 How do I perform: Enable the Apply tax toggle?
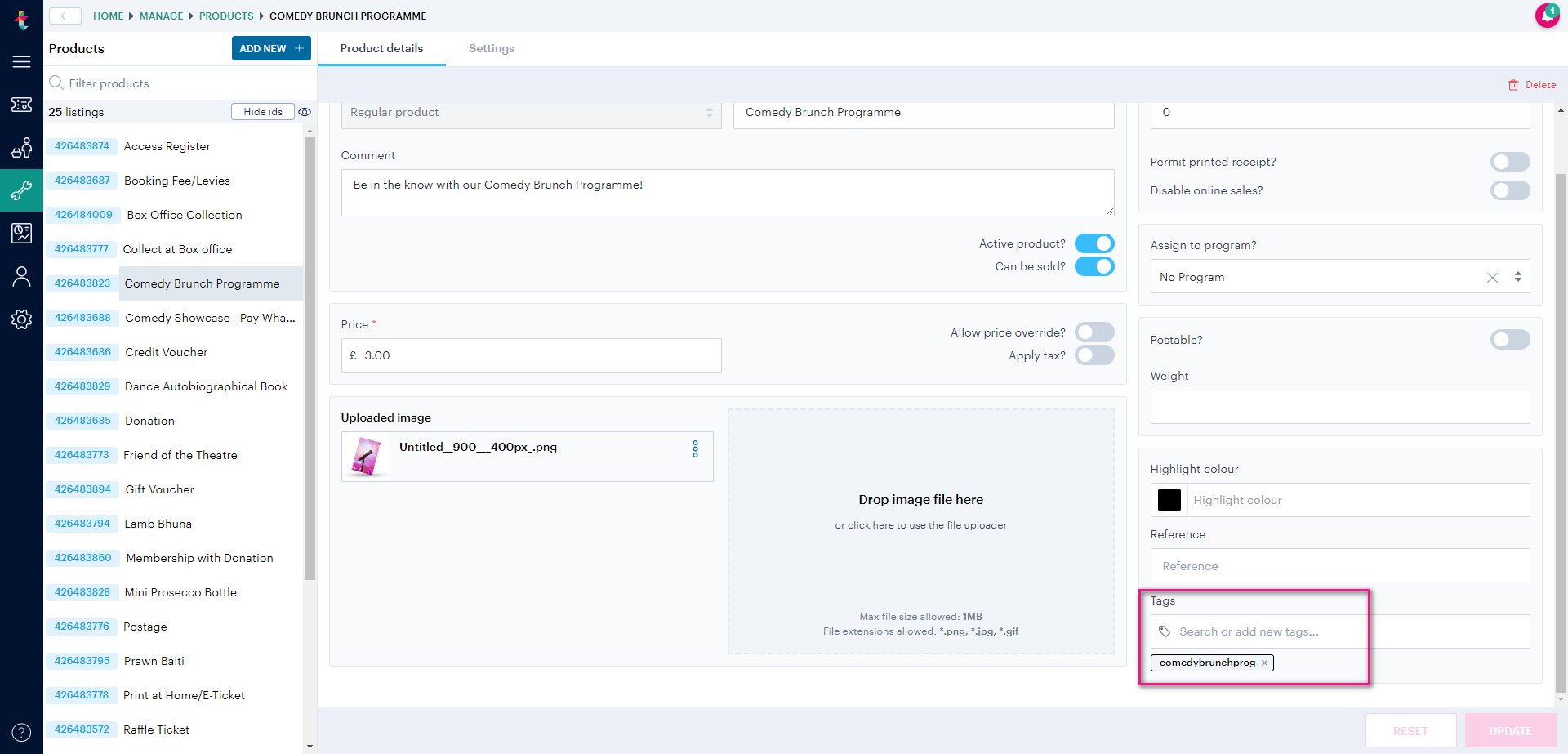pos(1094,355)
